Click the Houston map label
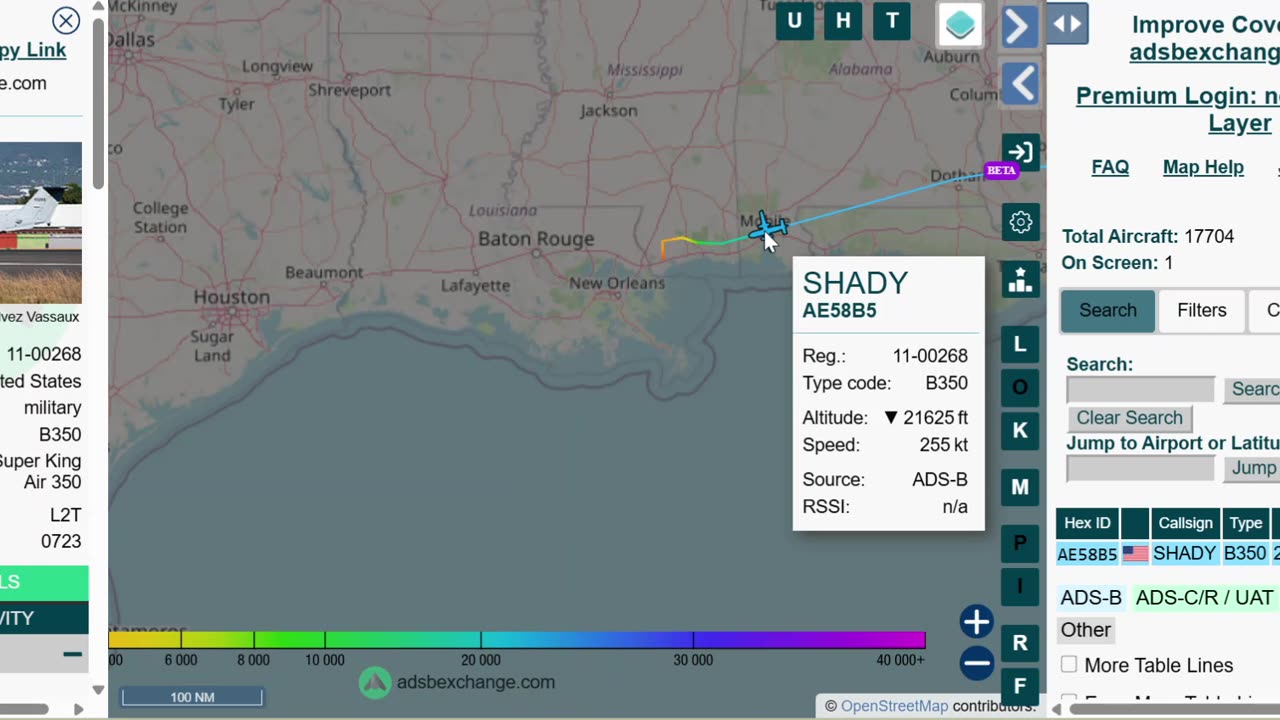This screenshot has height=720, width=1280. click(231, 297)
